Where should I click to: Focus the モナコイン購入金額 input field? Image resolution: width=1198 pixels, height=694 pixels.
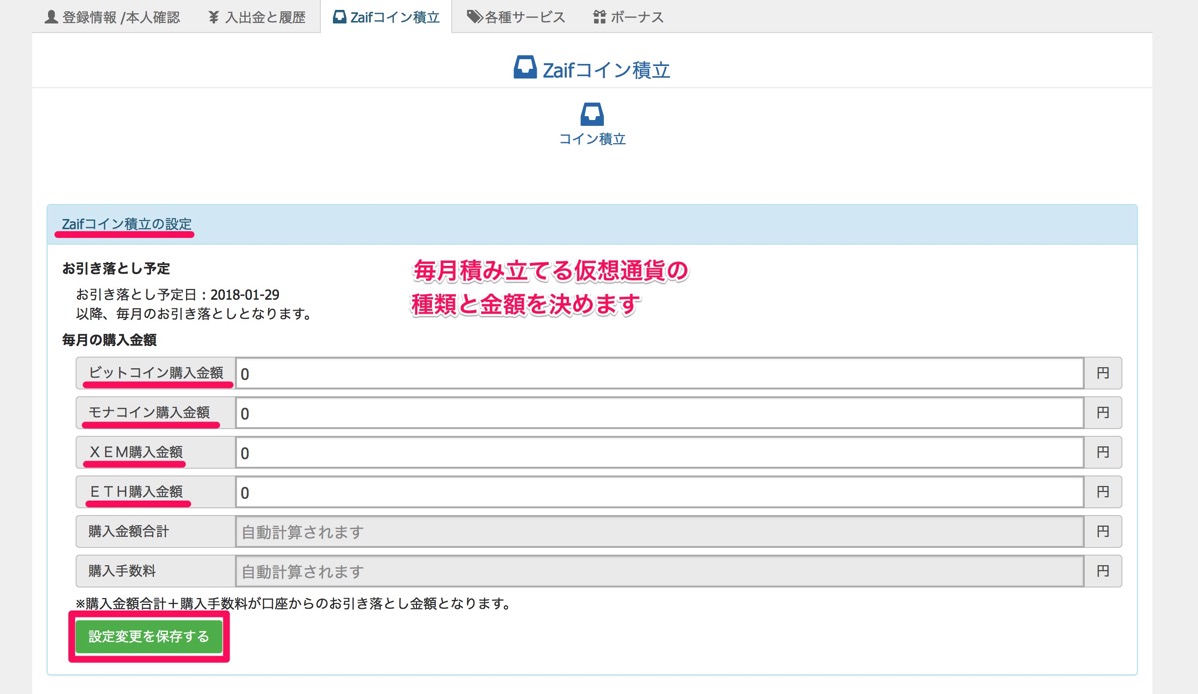(x=659, y=413)
